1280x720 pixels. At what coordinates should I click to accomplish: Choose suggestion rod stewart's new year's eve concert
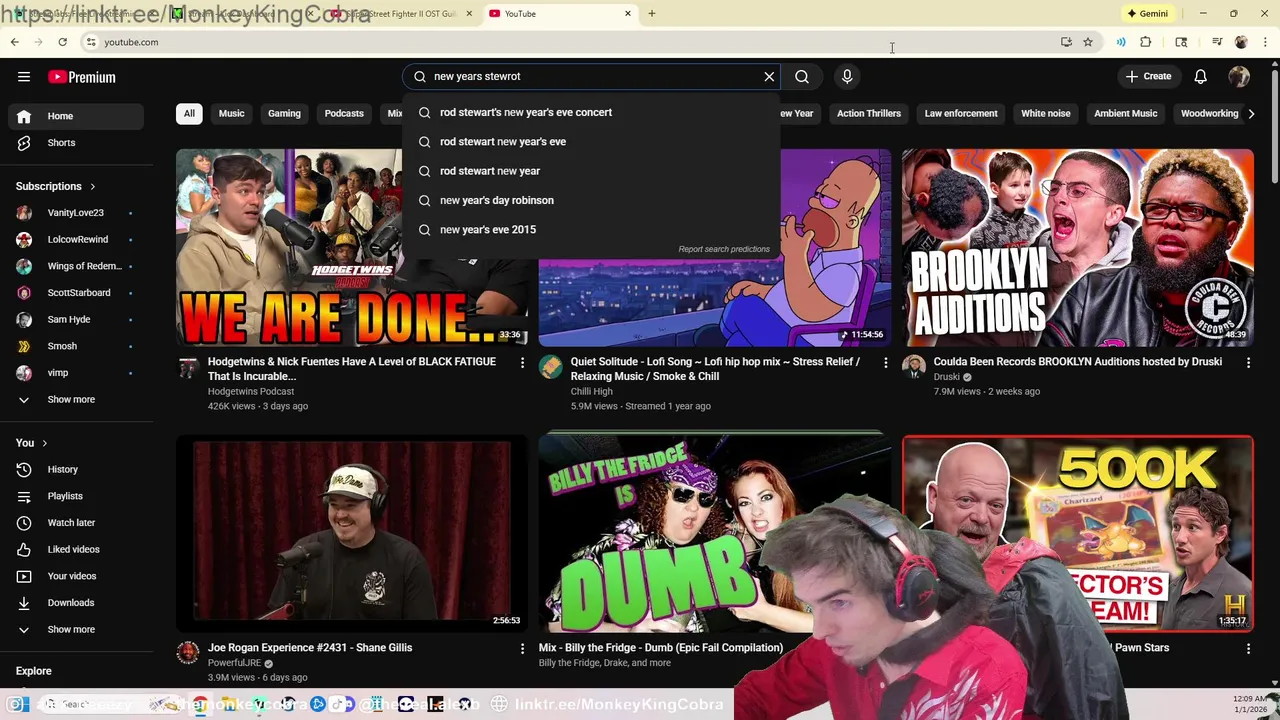pyautogui.click(x=591, y=112)
